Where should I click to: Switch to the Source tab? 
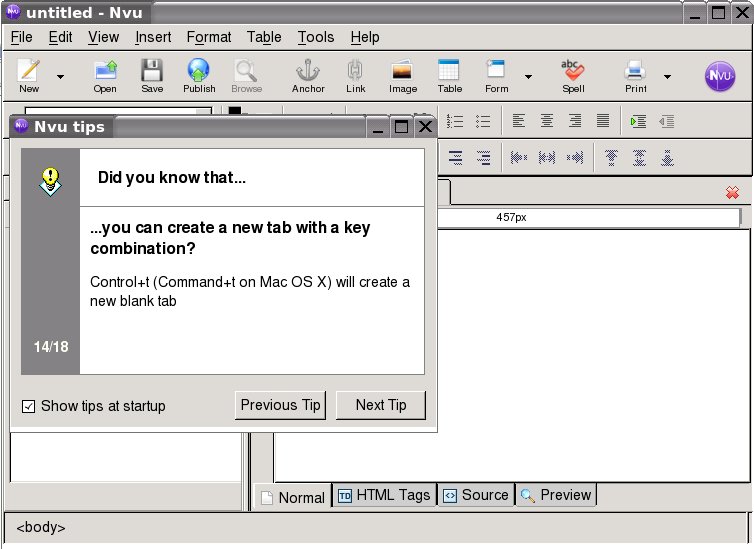[476, 495]
